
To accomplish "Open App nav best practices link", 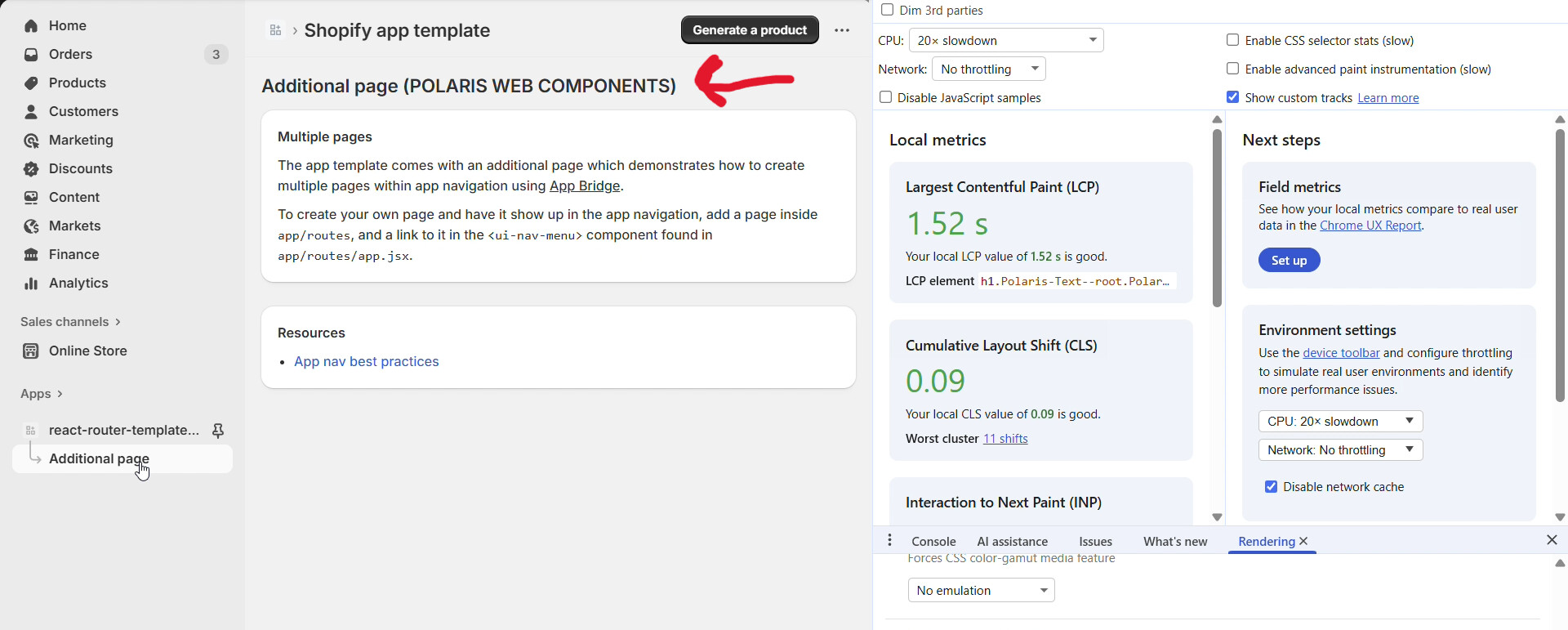I will tap(366, 362).
